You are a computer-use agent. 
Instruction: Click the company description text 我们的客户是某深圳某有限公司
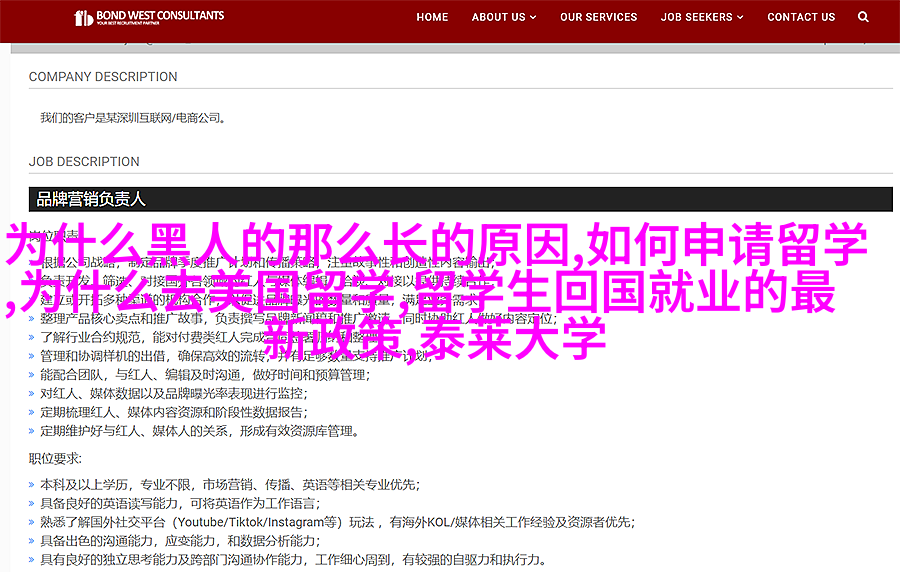[x=132, y=118]
